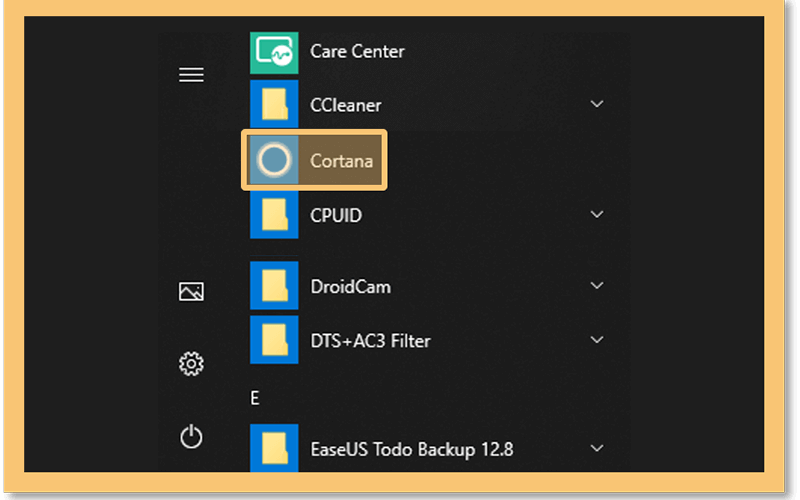Select EaseUS Todo Backup 12.8 label
The width and height of the screenshot is (800, 500).
click(412, 449)
